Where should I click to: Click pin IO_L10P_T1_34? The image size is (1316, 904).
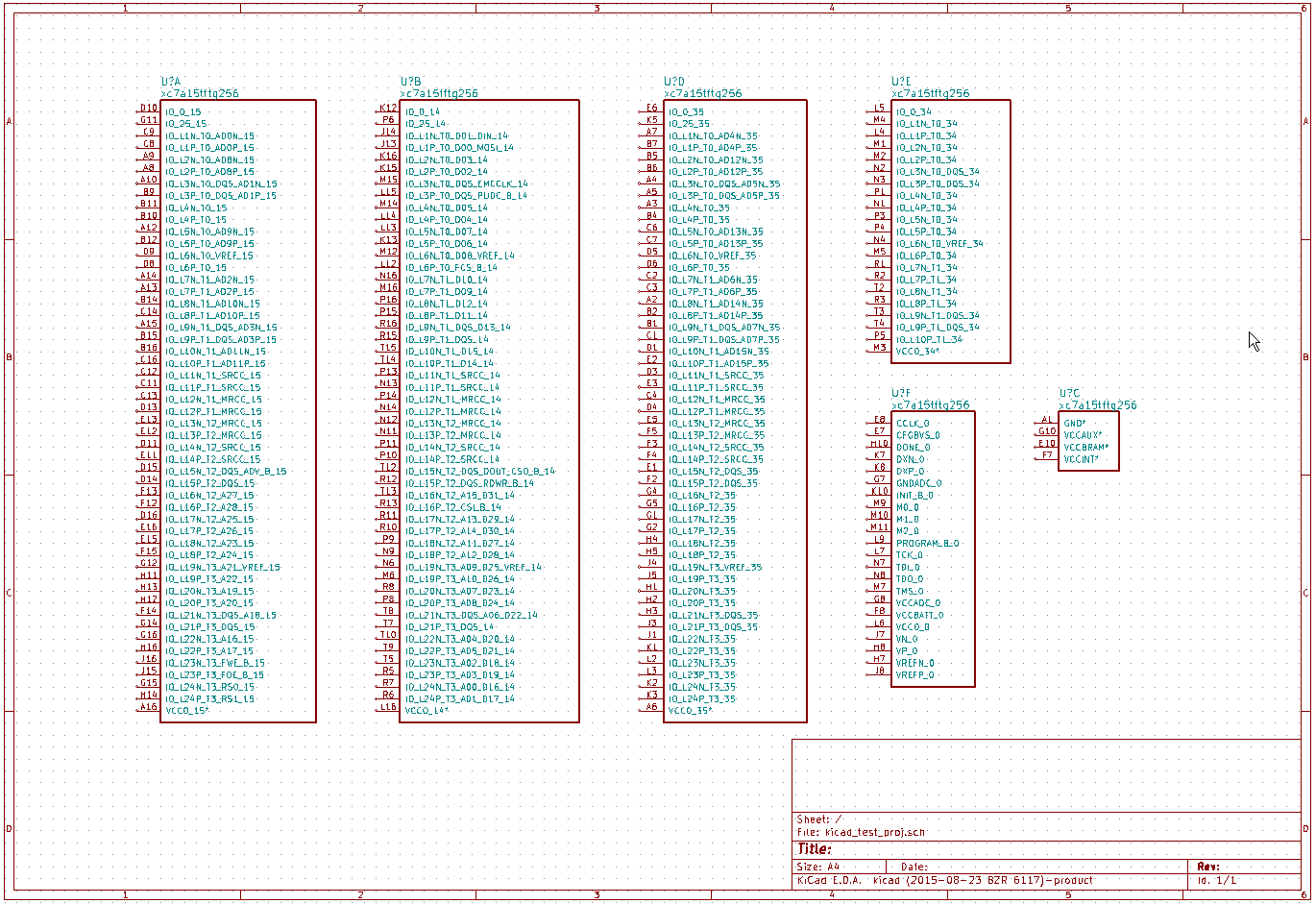(x=929, y=339)
